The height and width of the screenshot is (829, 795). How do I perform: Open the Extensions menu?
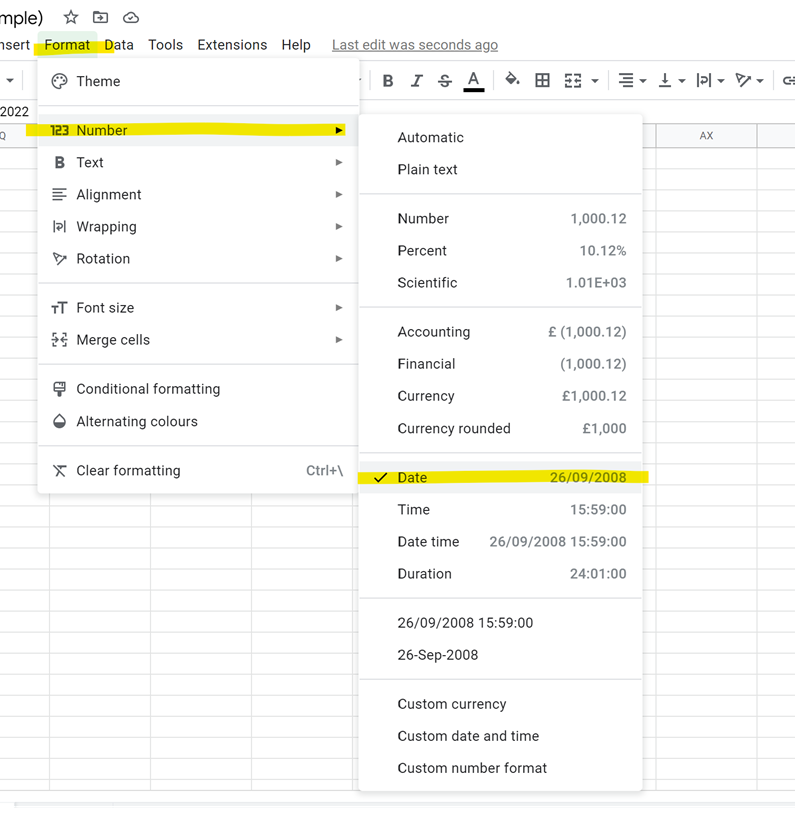(232, 45)
